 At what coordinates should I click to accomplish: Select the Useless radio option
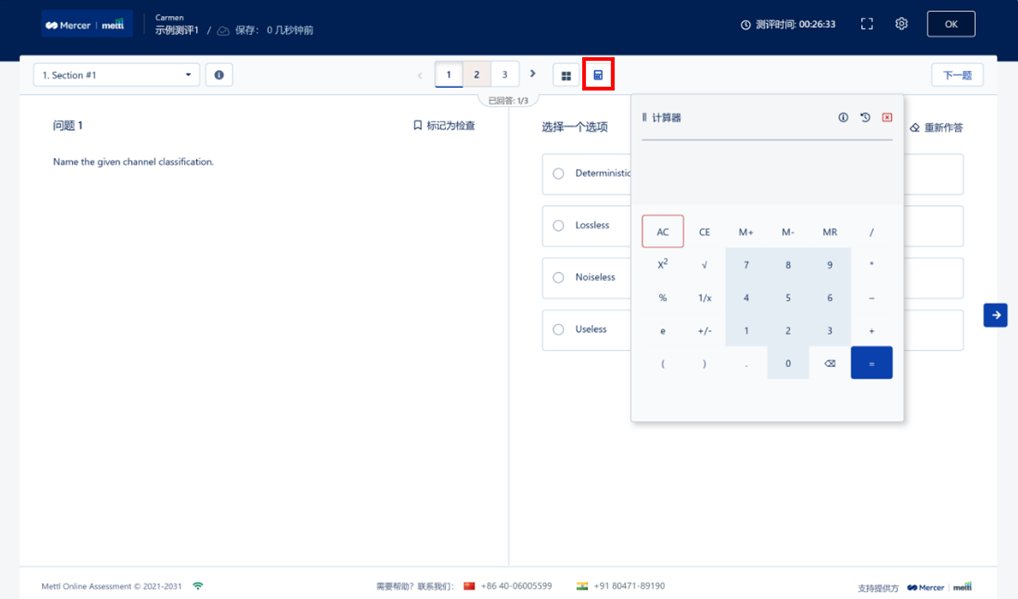tap(559, 330)
